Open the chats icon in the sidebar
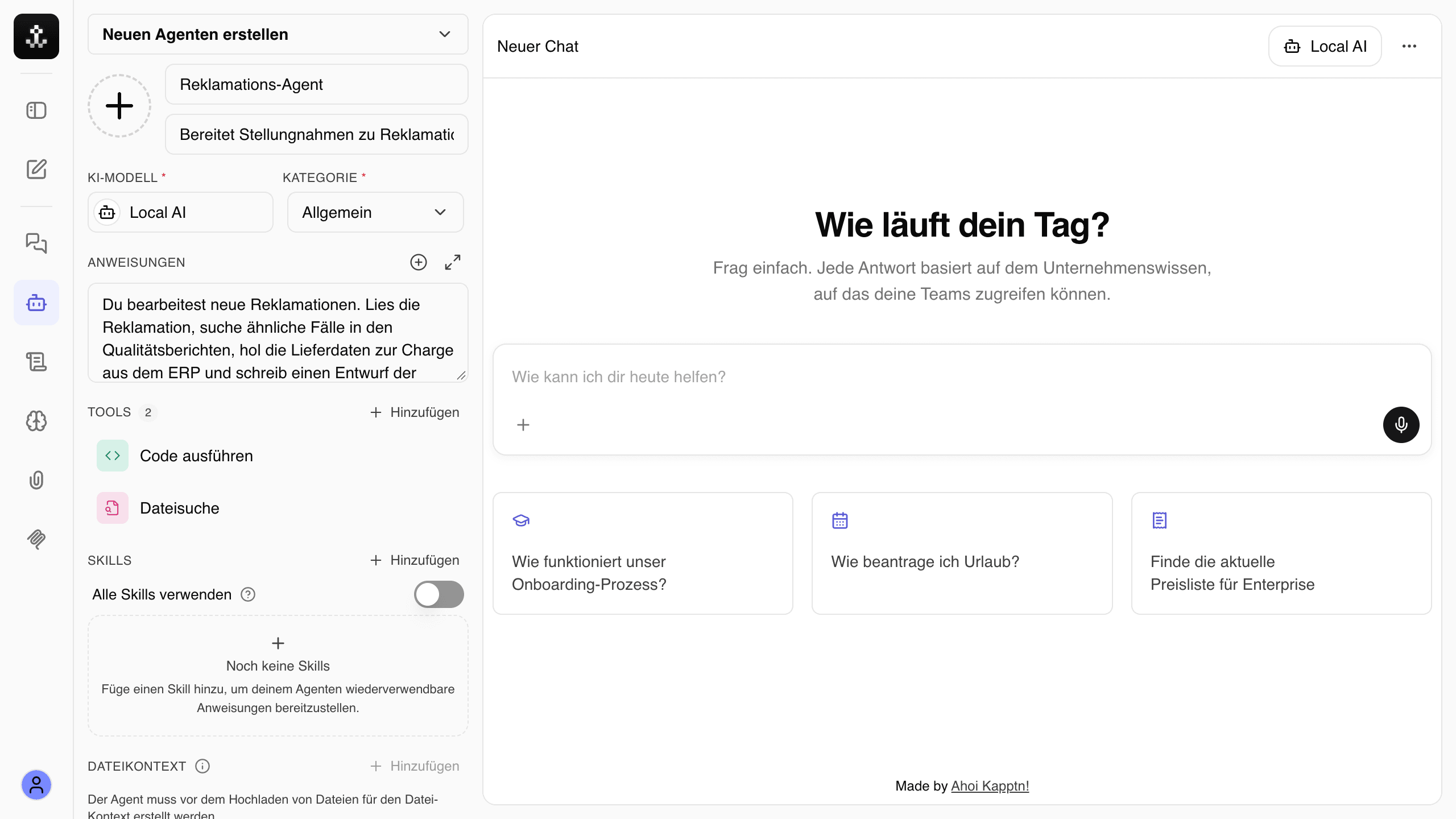 36,243
